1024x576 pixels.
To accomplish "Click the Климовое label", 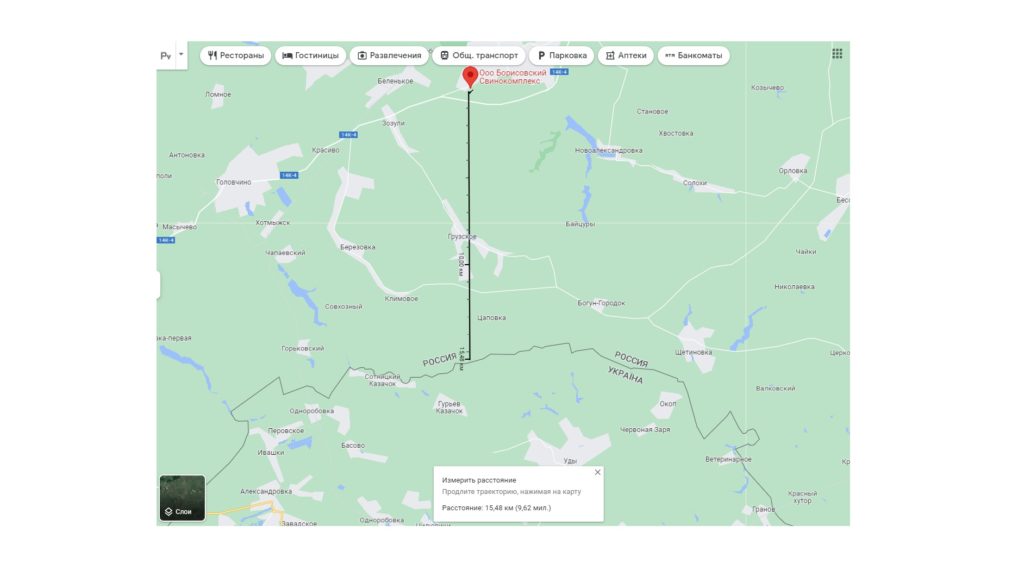I will point(401,298).
